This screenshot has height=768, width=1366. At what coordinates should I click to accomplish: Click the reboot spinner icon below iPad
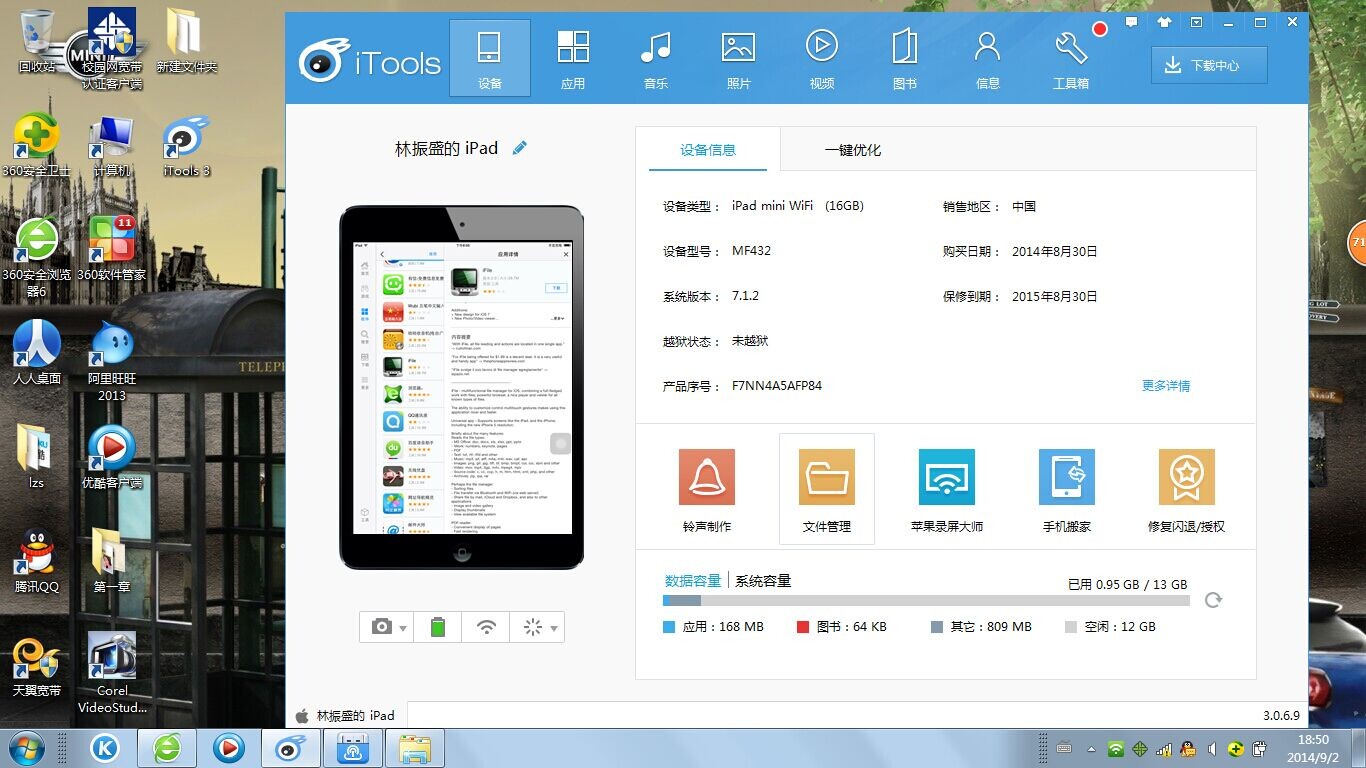coord(532,627)
